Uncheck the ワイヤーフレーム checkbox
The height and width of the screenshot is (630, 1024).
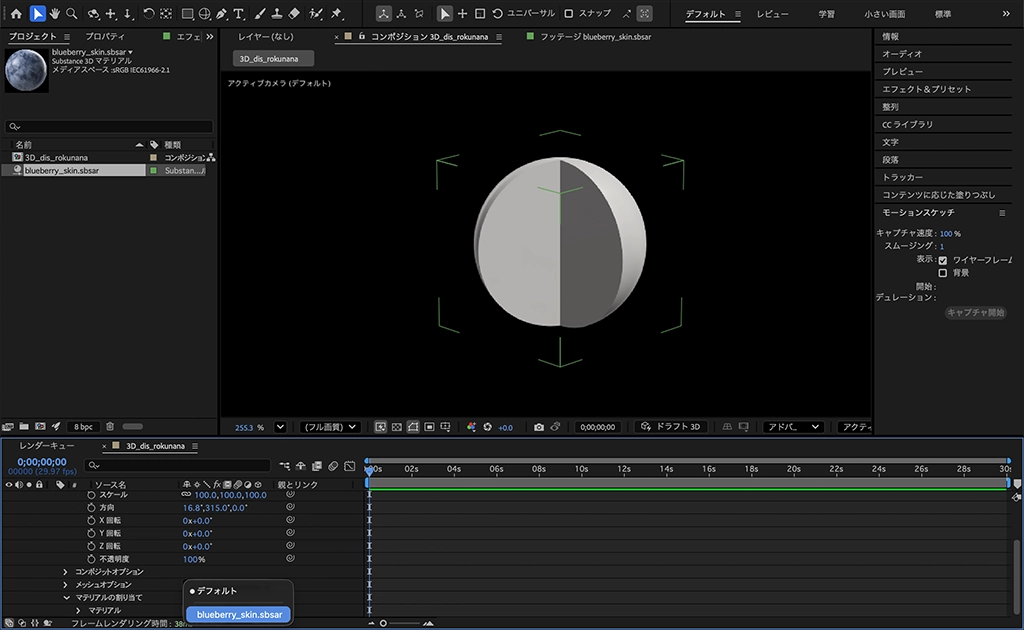coord(942,260)
